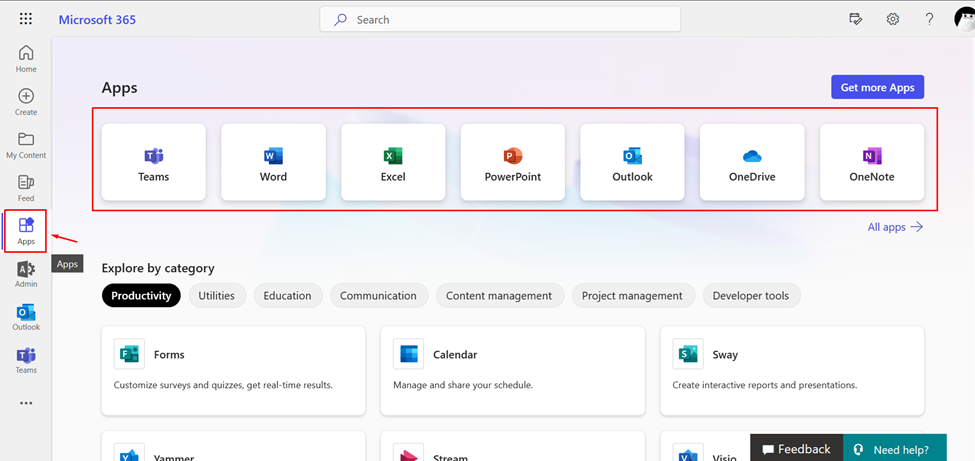Click in the Search box
Image resolution: width=975 pixels, height=461 pixels.
(500, 19)
